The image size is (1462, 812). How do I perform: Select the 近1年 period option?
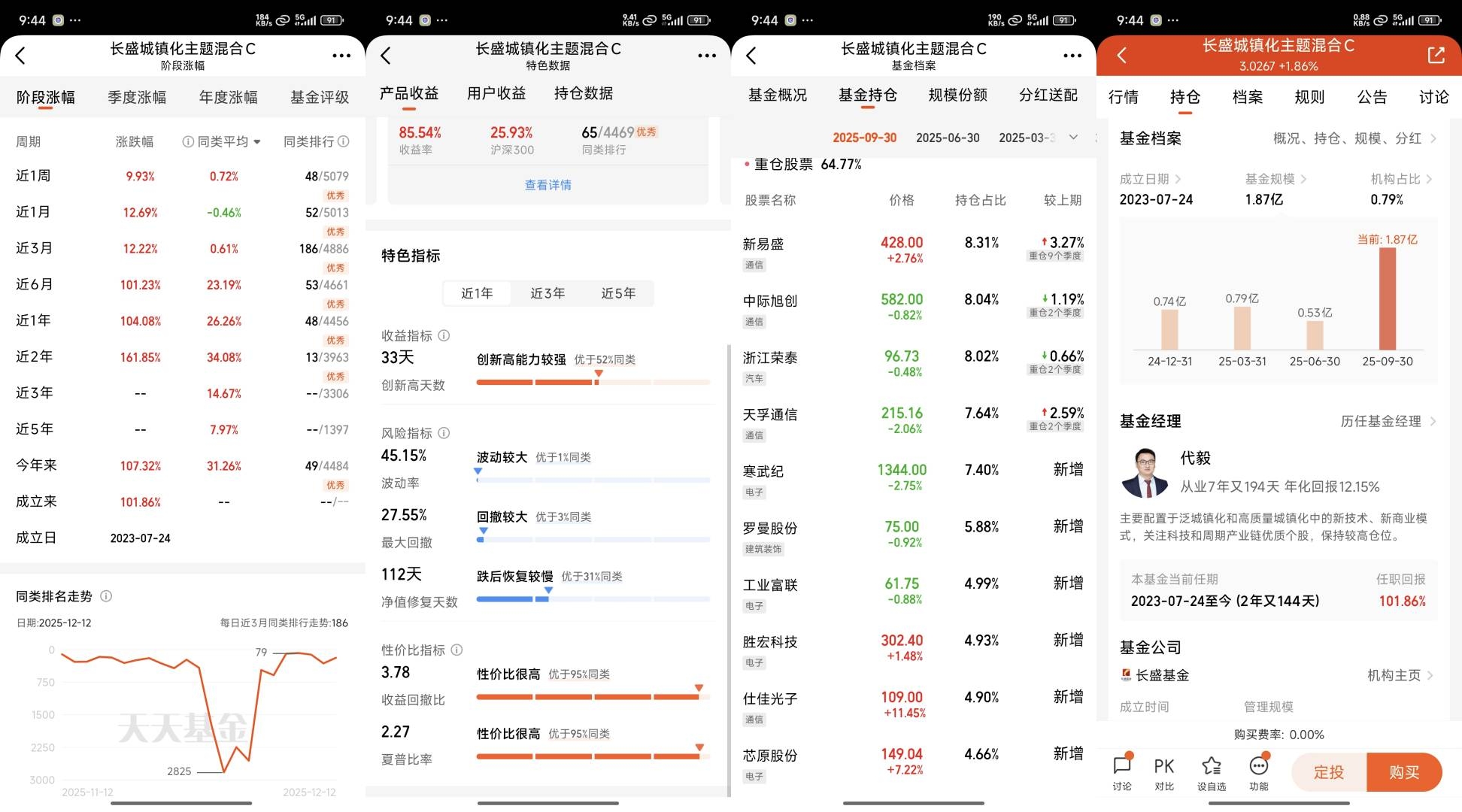click(x=477, y=293)
